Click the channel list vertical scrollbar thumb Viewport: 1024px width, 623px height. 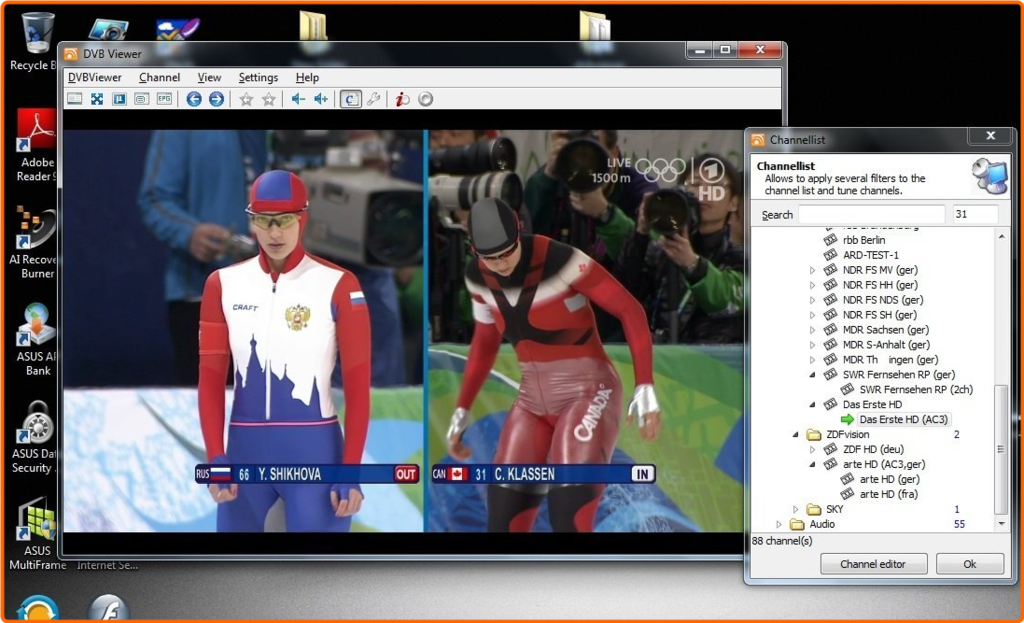[x=1000, y=450]
